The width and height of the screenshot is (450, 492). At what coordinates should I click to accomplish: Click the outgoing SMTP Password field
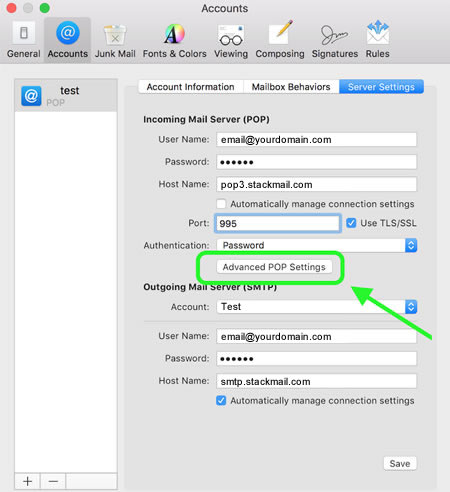(x=316, y=359)
